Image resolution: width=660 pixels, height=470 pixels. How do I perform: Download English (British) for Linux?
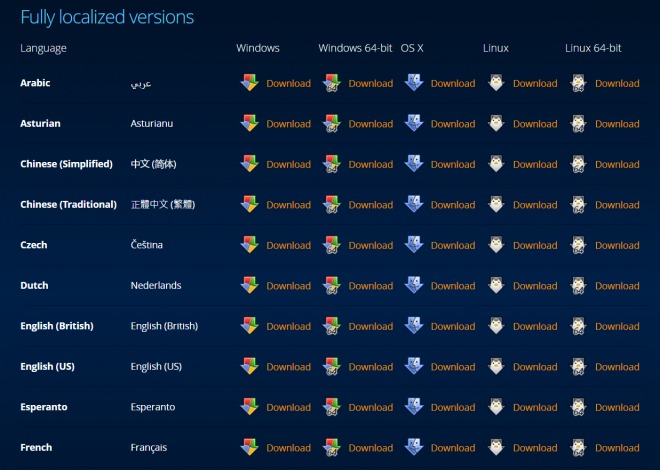pos(535,326)
